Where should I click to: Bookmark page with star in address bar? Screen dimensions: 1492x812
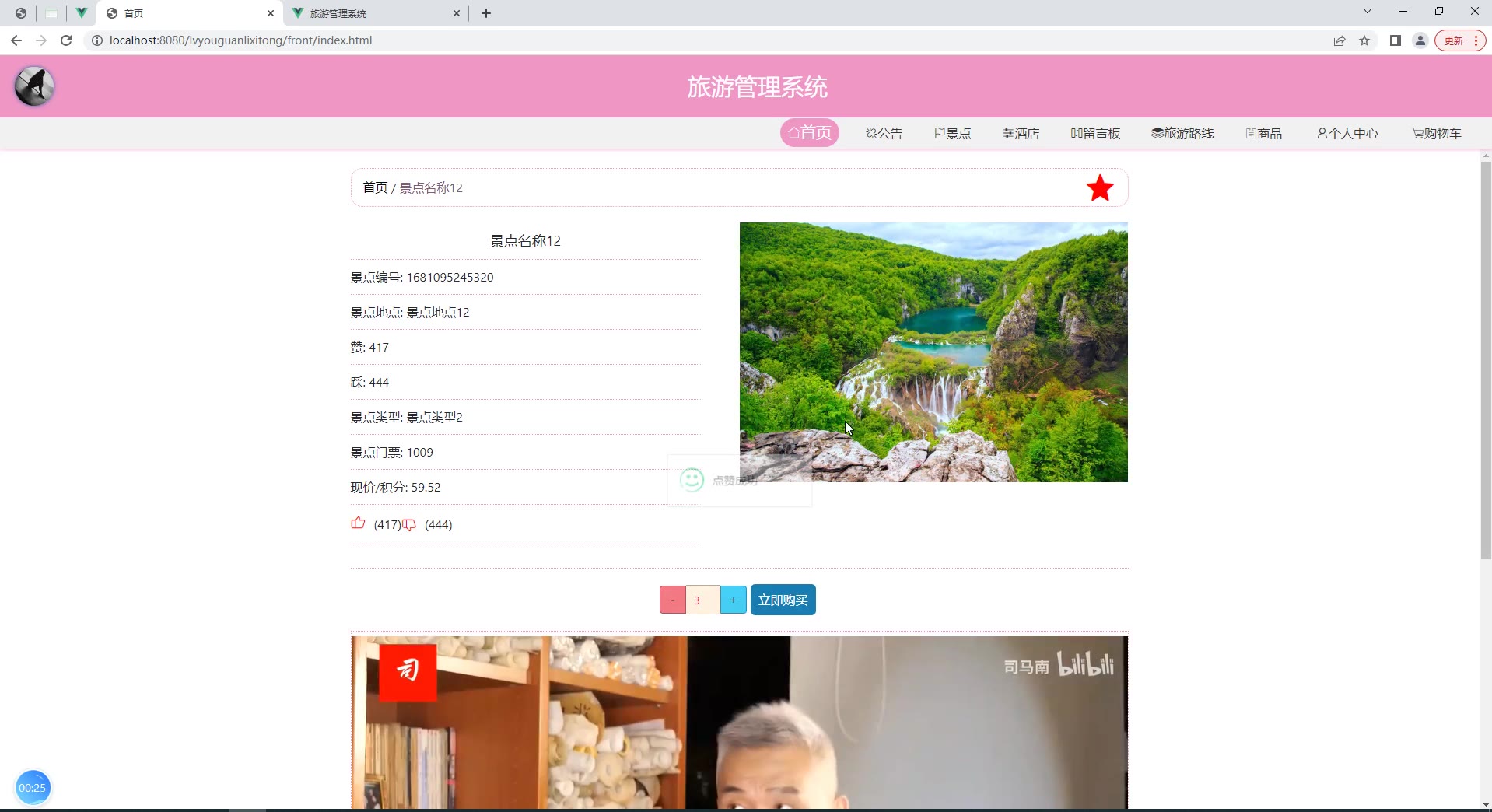1364,40
